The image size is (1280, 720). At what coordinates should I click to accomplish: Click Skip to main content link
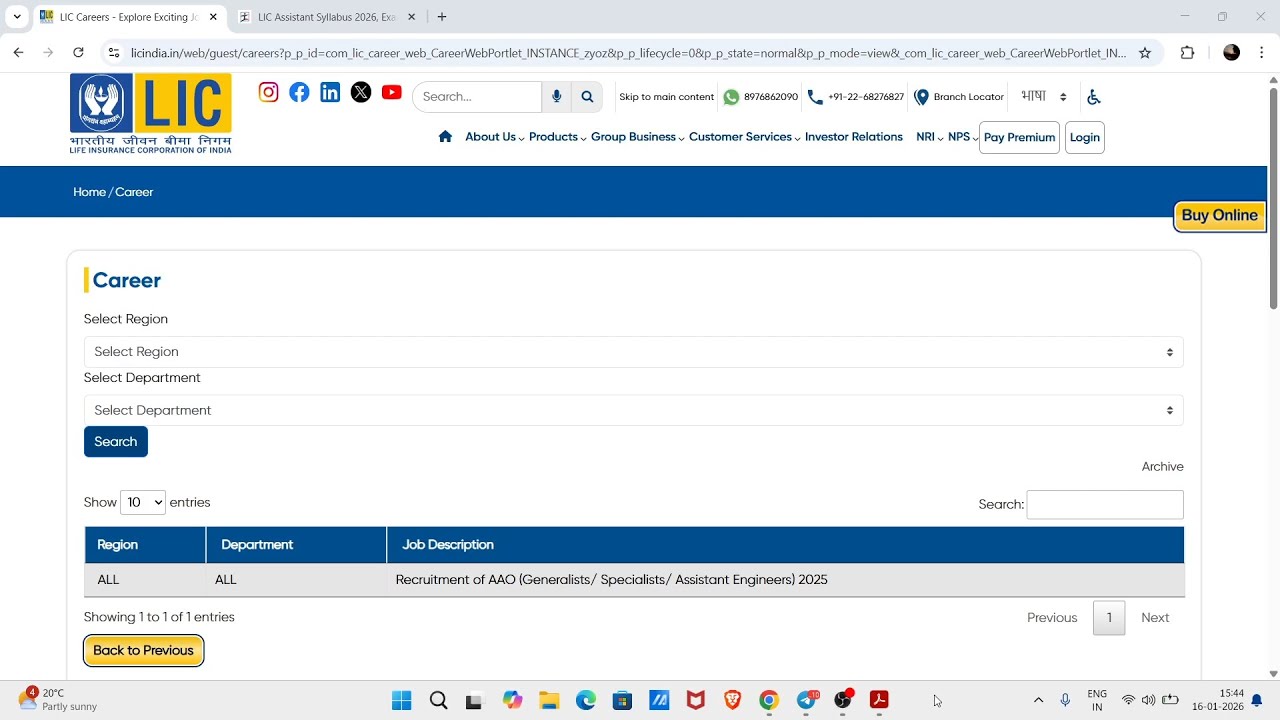pos(666,97)
